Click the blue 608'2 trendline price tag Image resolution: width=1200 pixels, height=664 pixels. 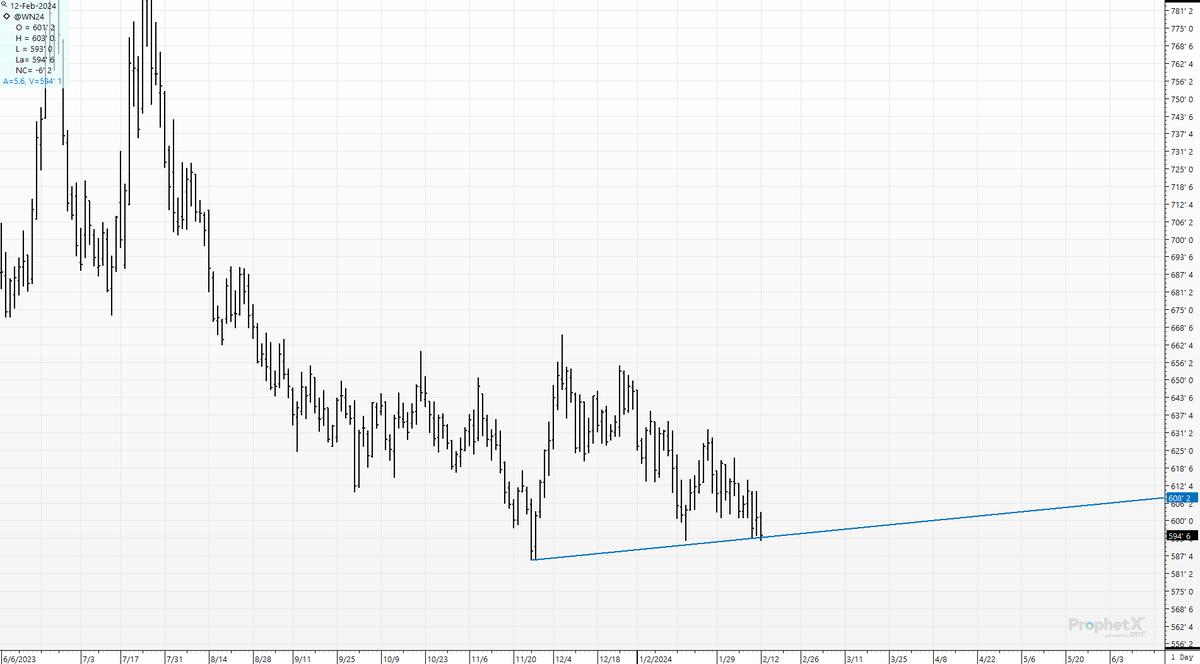coord(1182,497)
